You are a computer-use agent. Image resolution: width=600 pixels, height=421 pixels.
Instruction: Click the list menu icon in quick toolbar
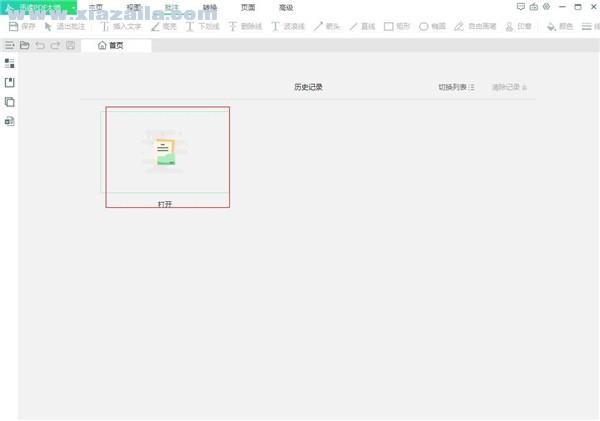click(9, 46)
